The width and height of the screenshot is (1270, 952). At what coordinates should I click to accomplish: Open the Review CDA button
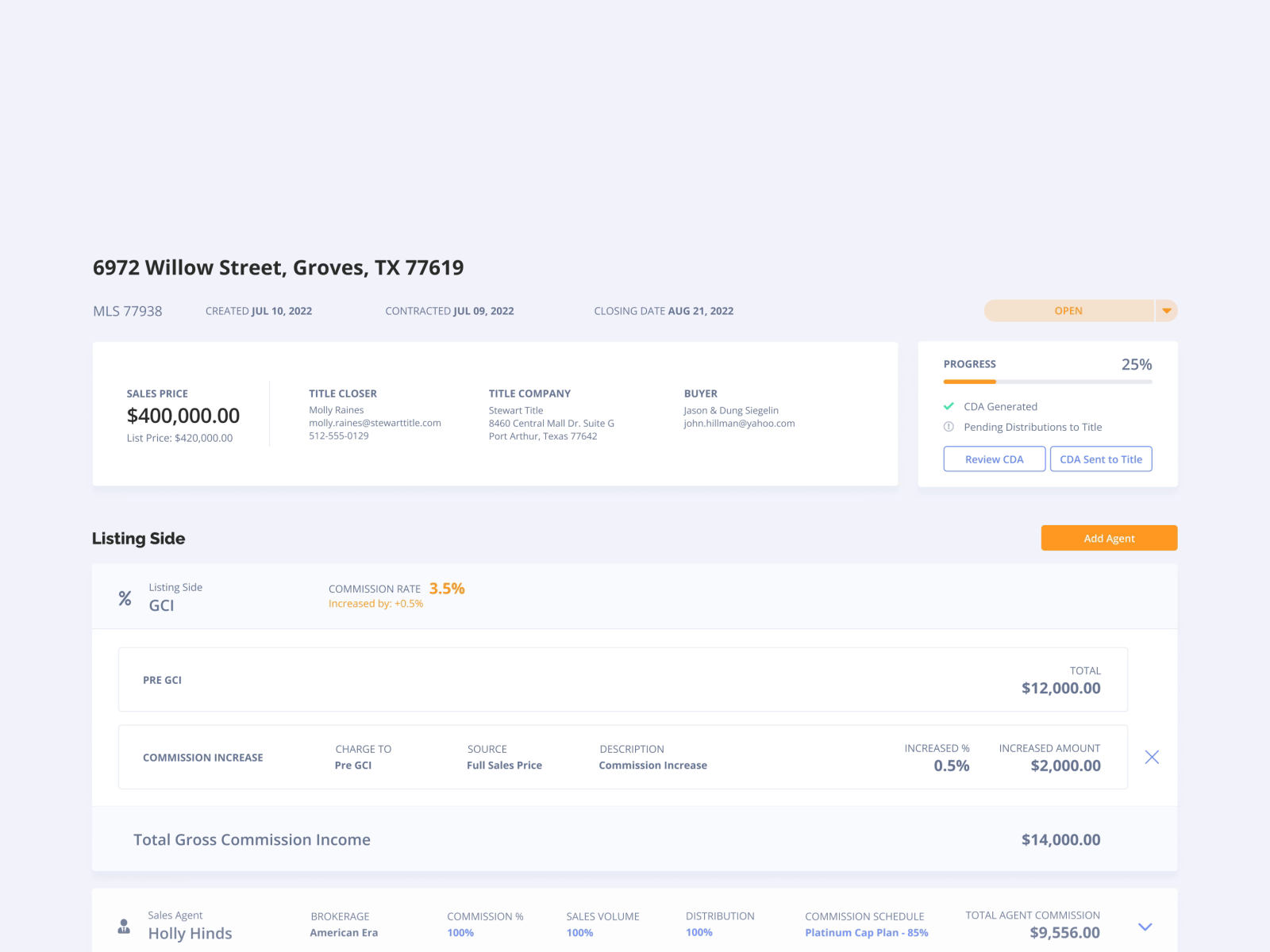coord(994,459)
